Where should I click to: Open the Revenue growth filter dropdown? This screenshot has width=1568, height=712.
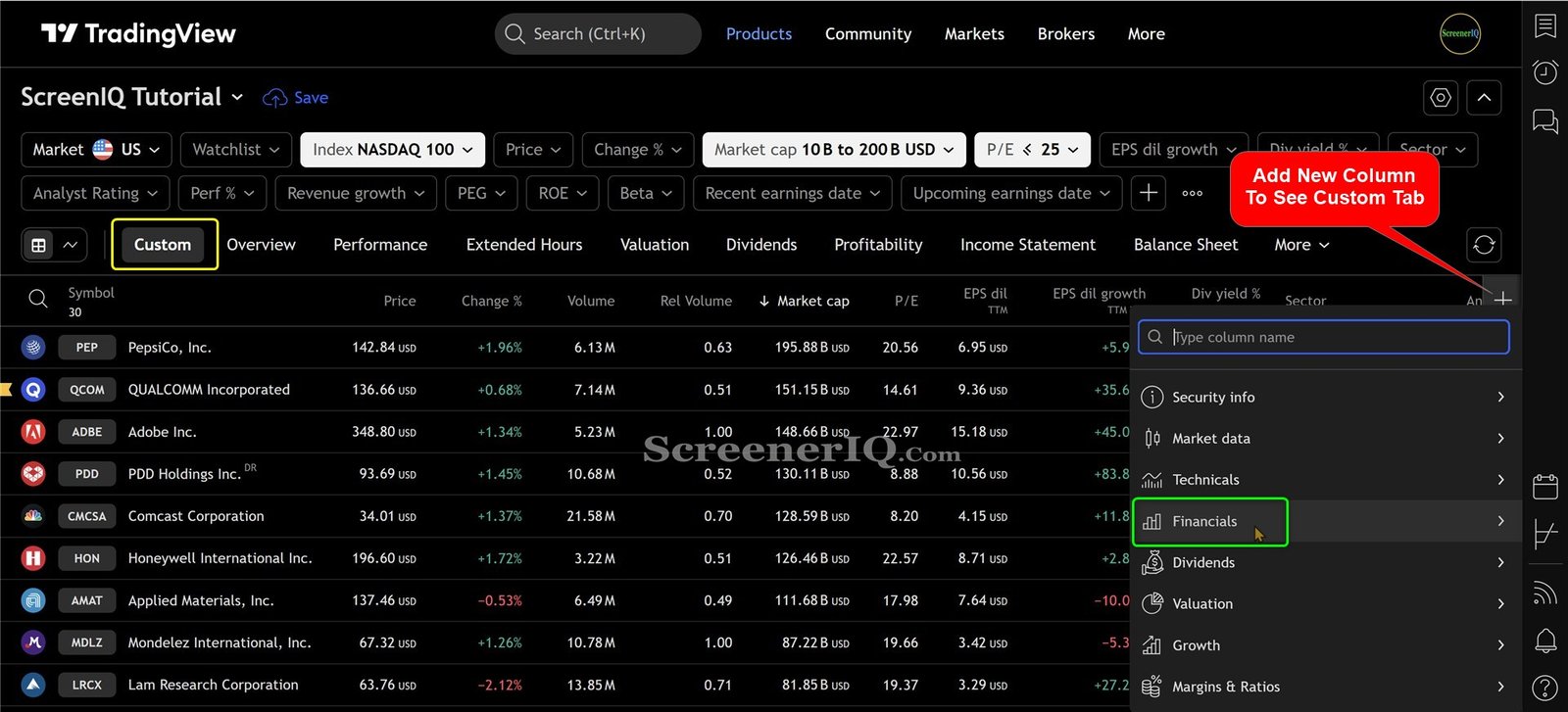356,193
